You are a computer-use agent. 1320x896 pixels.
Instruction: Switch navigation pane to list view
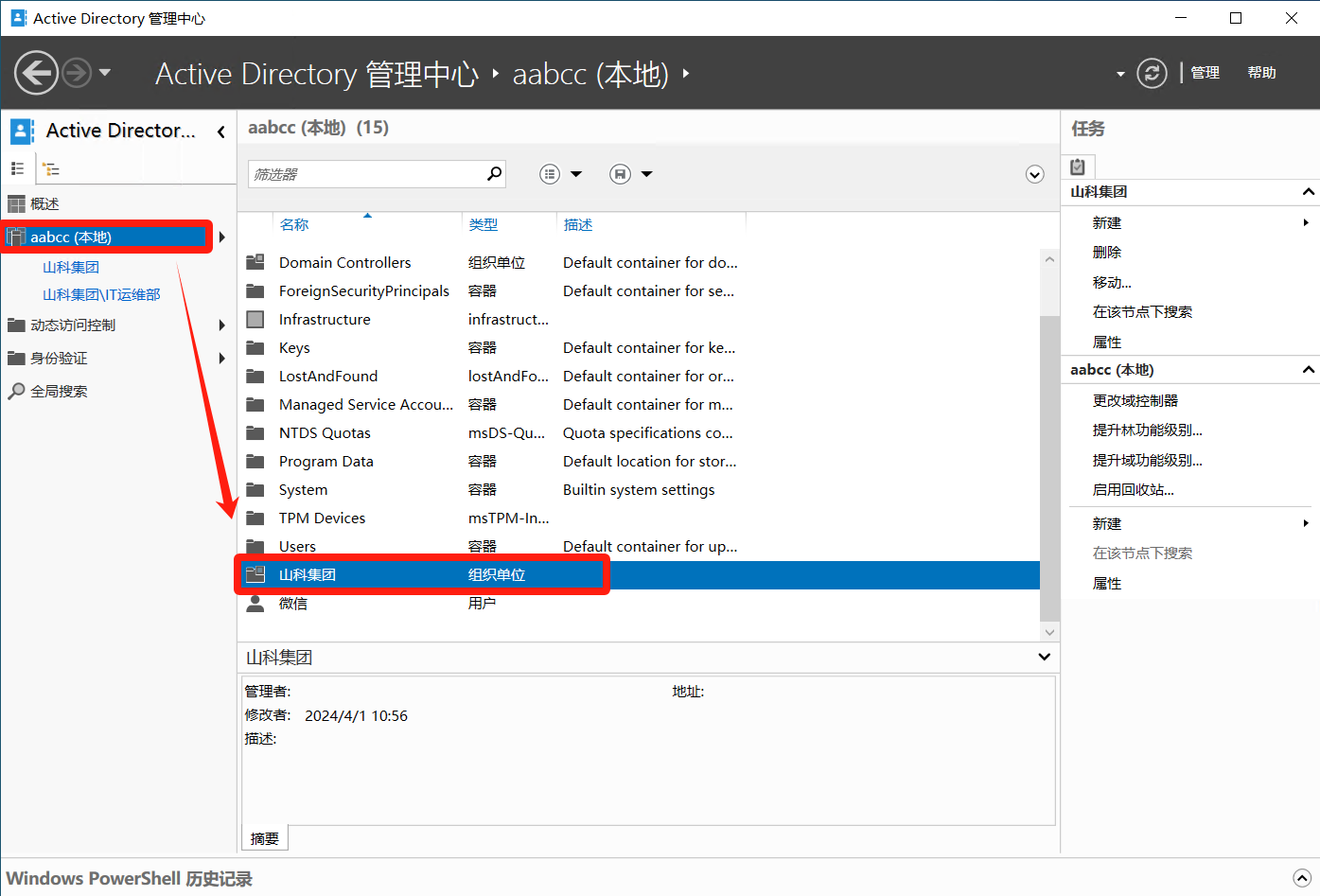[x=17, y=168]
